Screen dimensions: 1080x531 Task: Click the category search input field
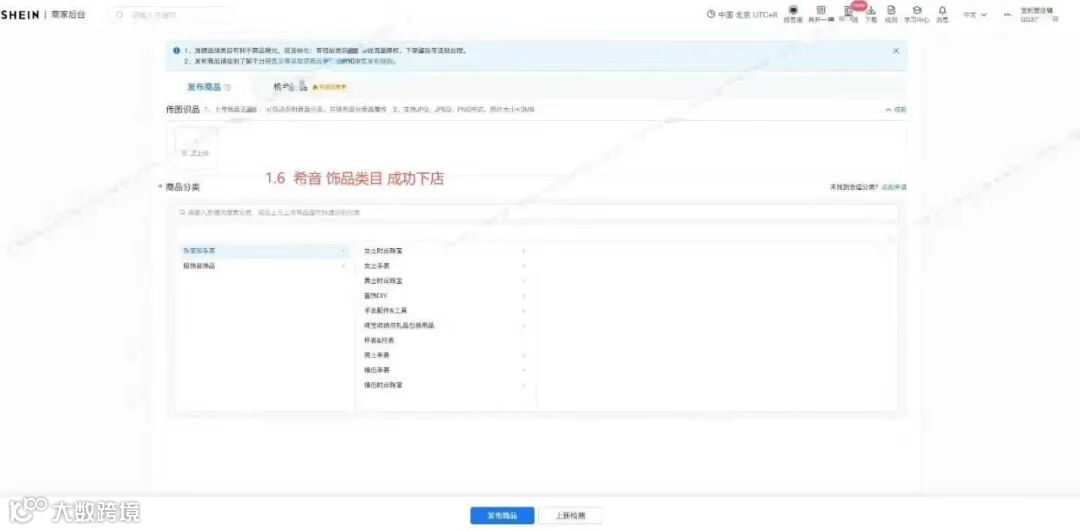pyautogui.click(x=537, y=213)
